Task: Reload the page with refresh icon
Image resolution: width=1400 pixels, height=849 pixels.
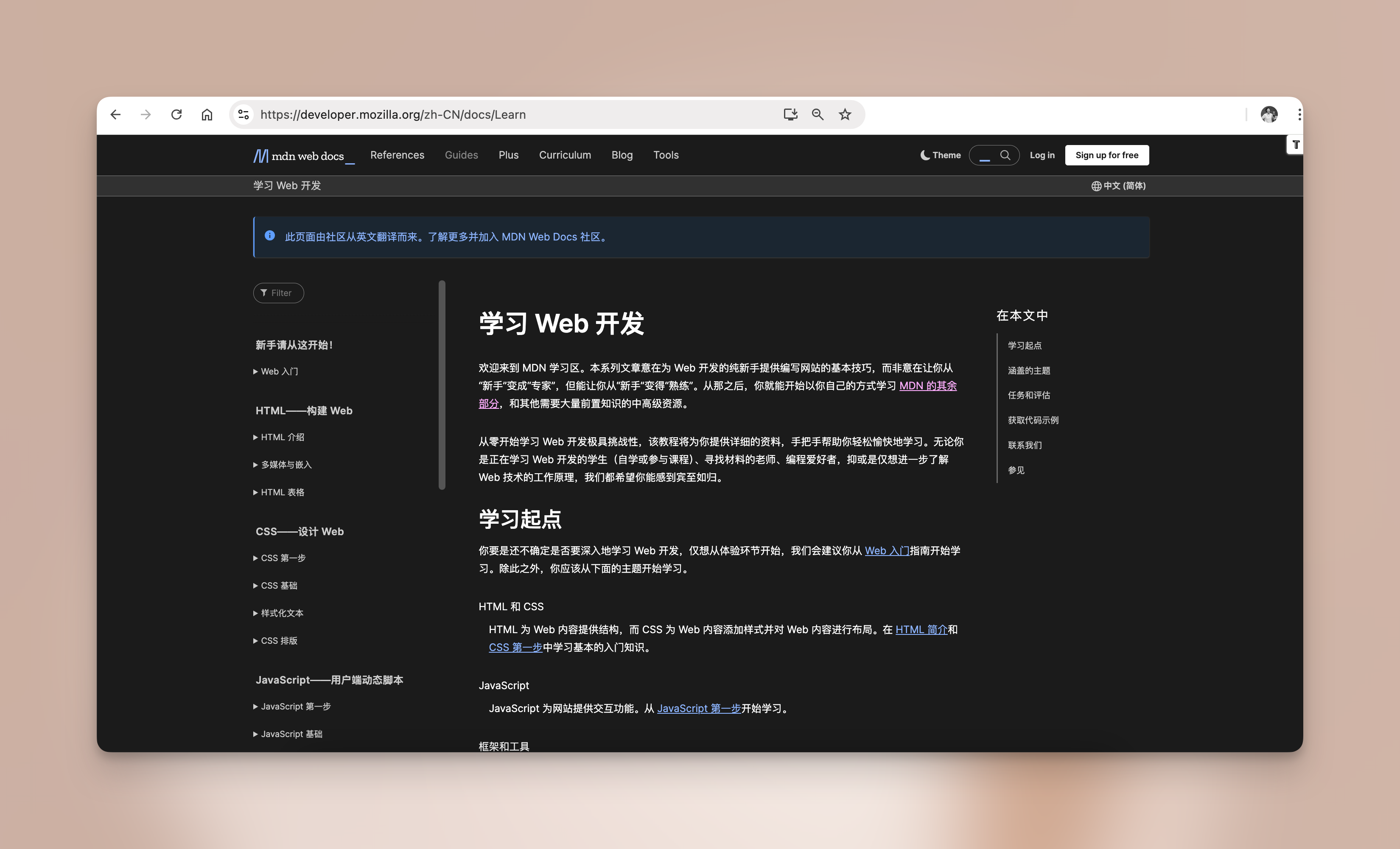Action: (176, 115)
